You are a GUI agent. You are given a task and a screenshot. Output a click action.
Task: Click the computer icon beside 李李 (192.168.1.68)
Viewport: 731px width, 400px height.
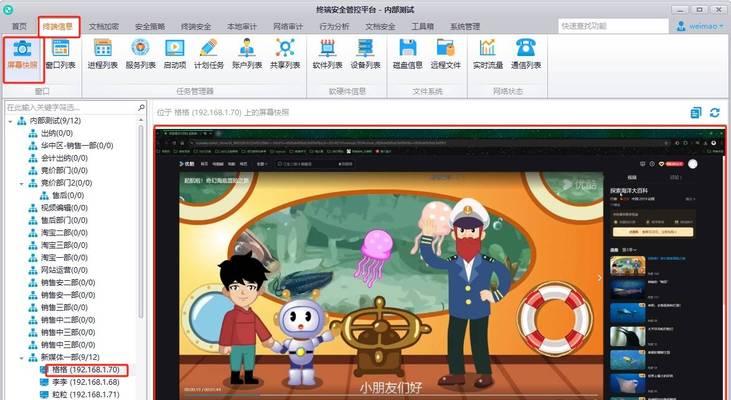44,382
